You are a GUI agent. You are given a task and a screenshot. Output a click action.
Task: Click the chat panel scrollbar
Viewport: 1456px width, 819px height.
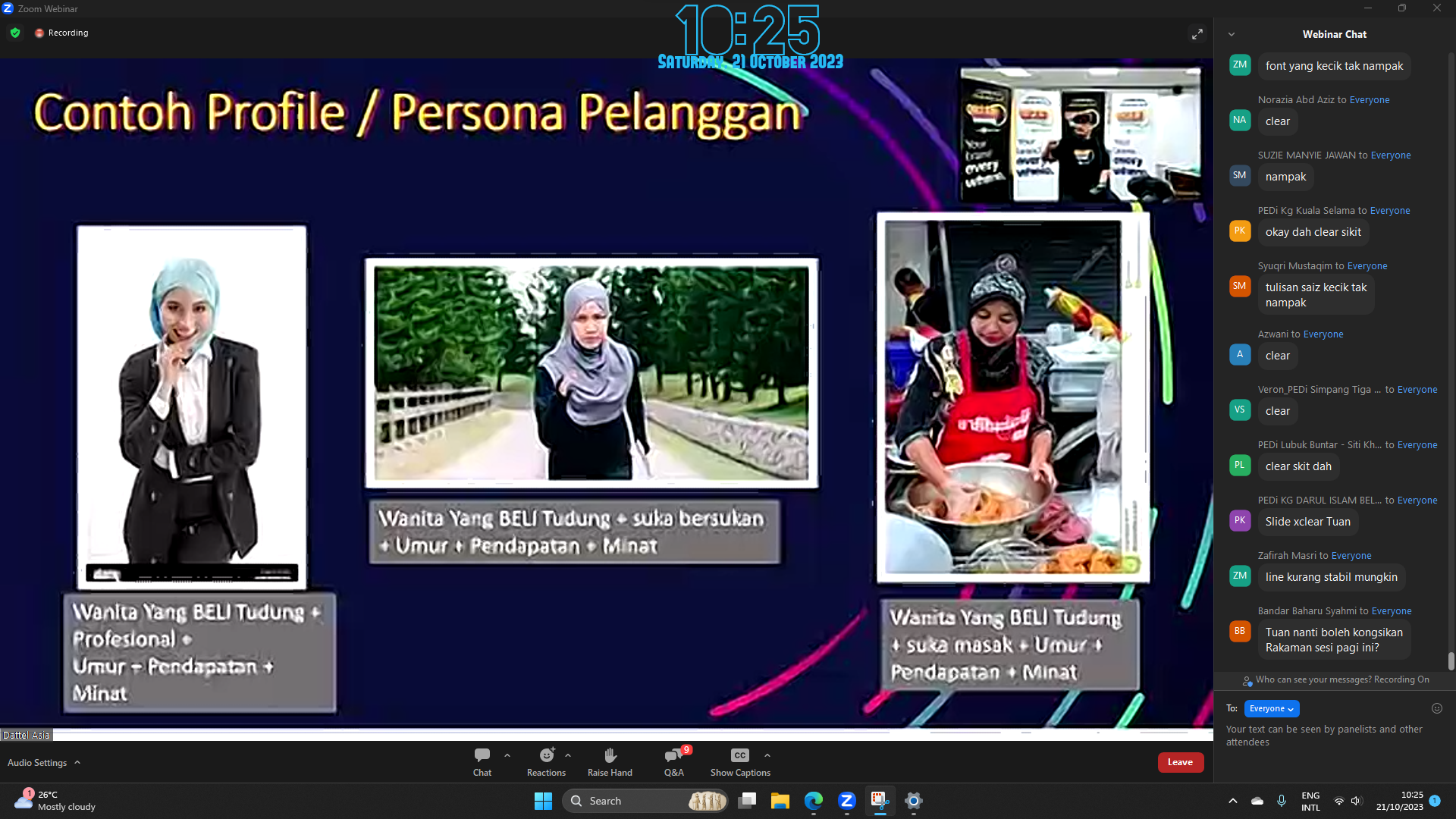pyautogui.click(x=1451, y=661)
